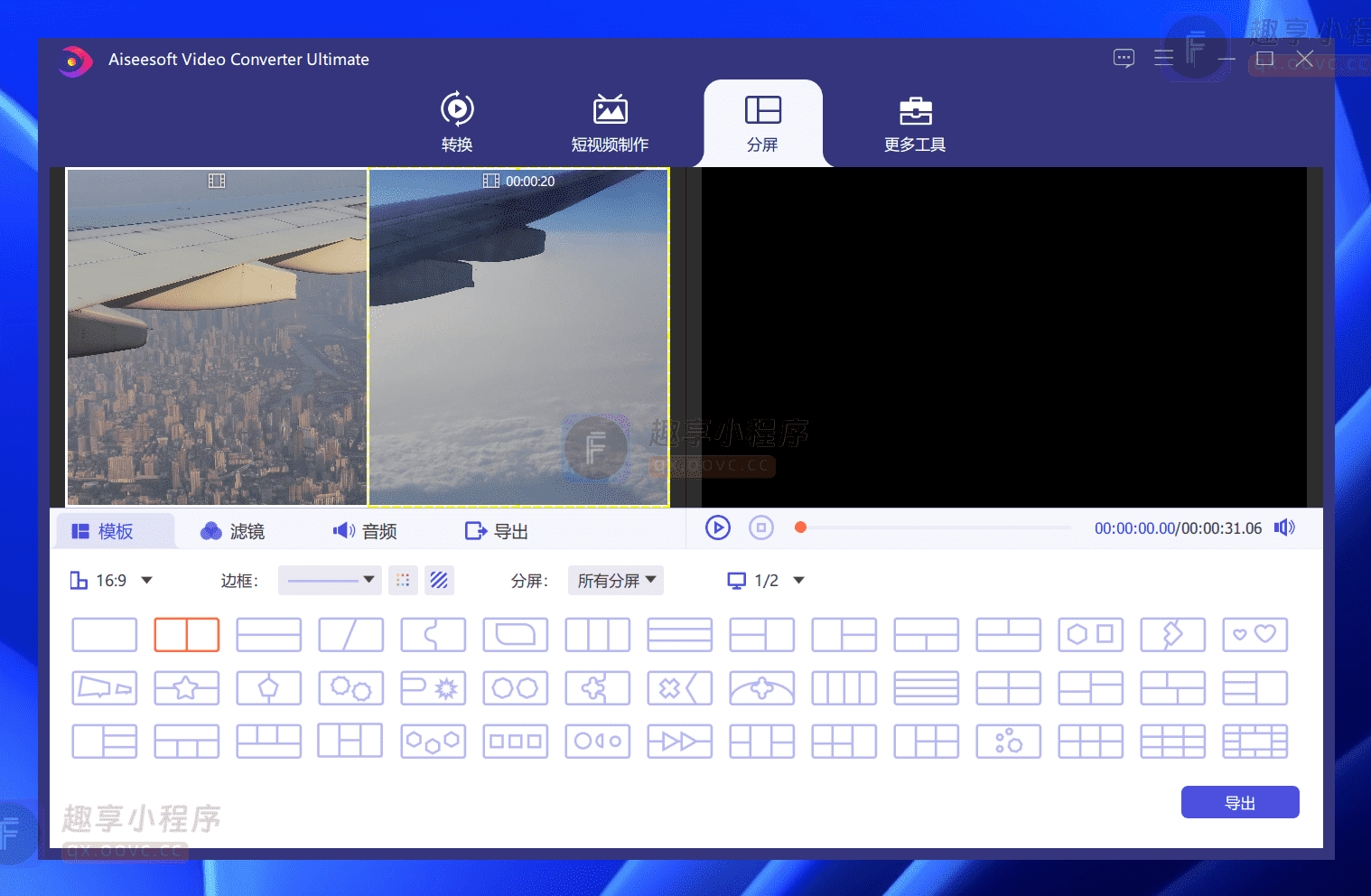Open the feedback chat icon in title bar
1371x896 pixels.
[1124, 59]
